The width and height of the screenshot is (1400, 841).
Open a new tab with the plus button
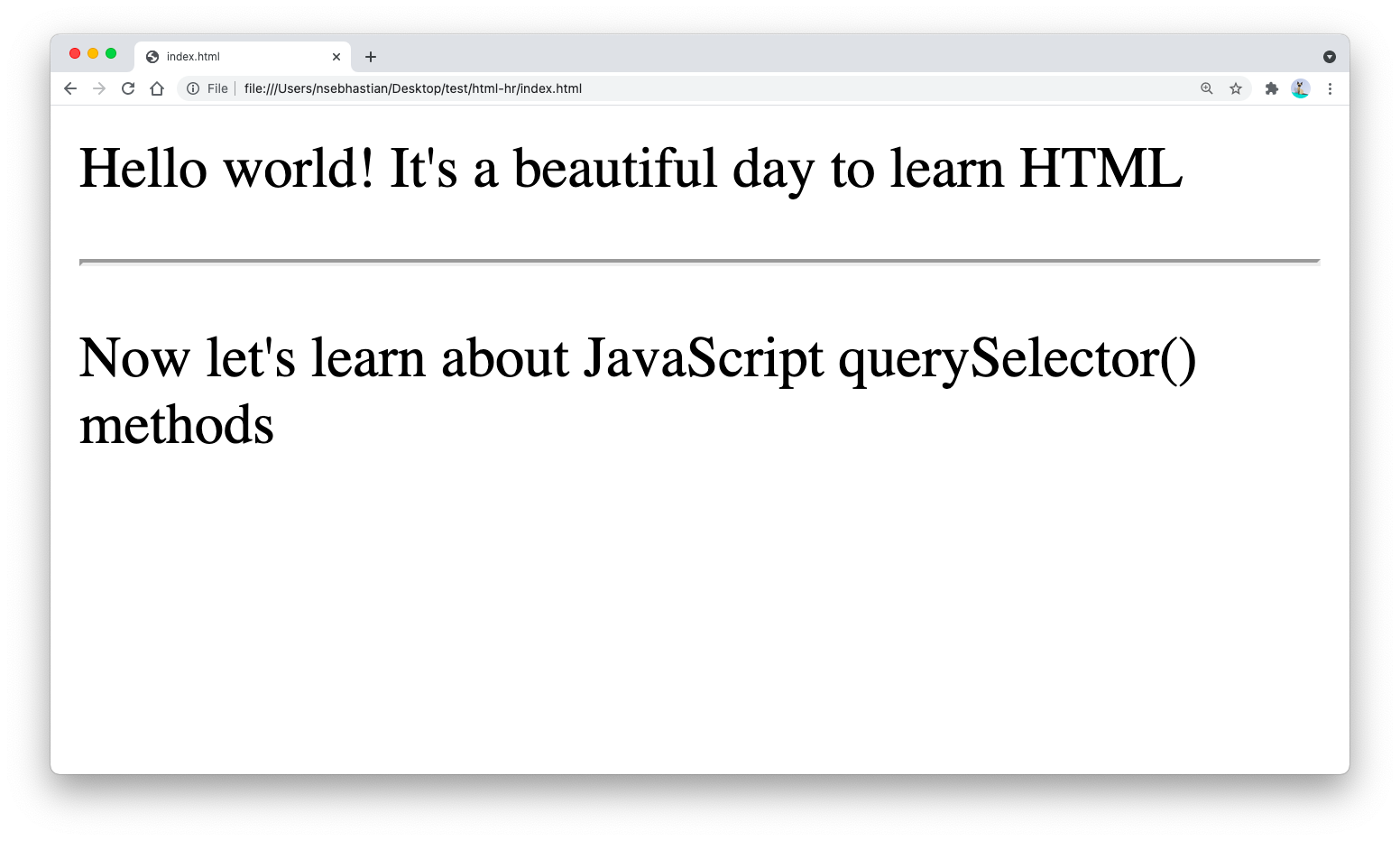click(x=370, y=56)
